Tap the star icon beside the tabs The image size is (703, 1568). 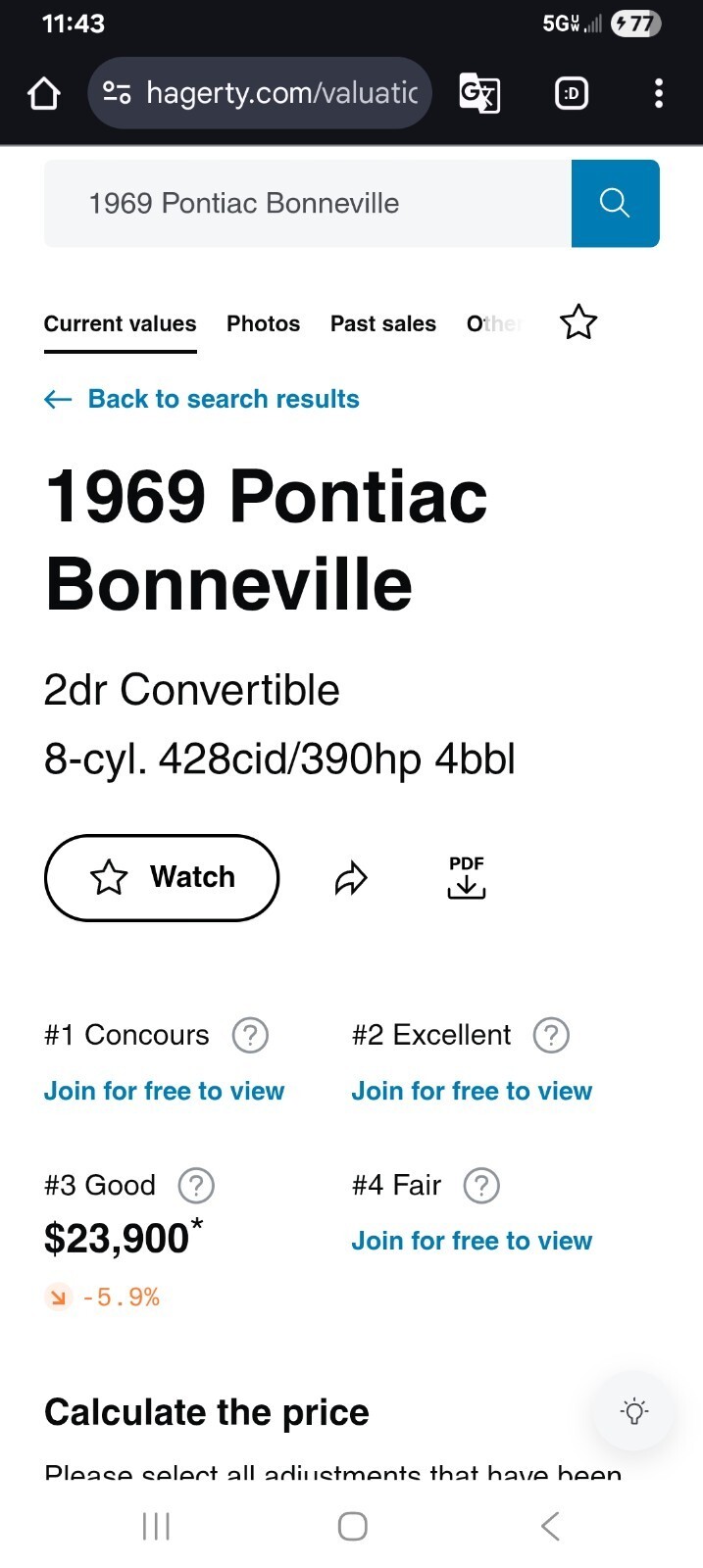(x=578, y=322)
